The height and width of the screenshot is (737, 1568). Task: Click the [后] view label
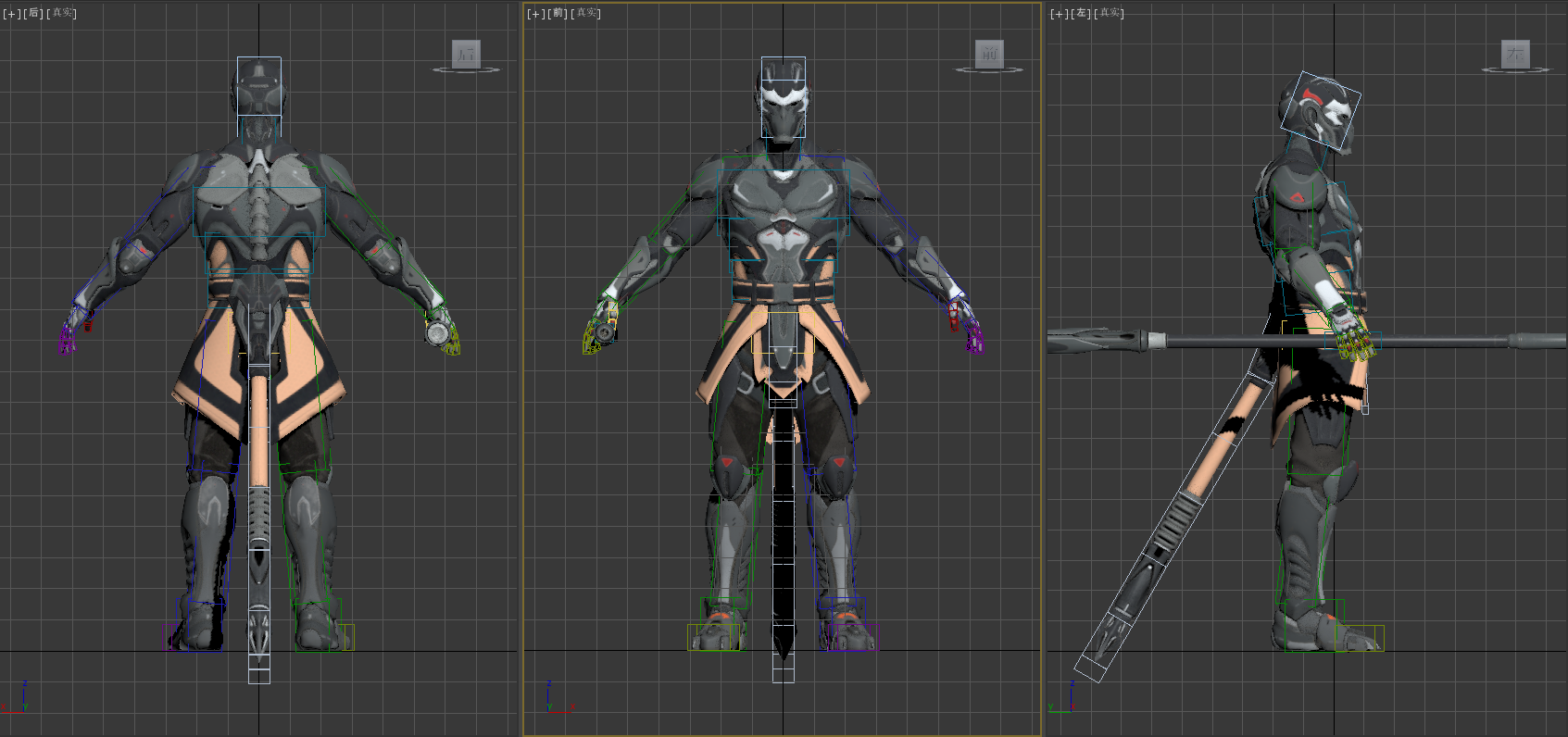(x=32, y=13)
